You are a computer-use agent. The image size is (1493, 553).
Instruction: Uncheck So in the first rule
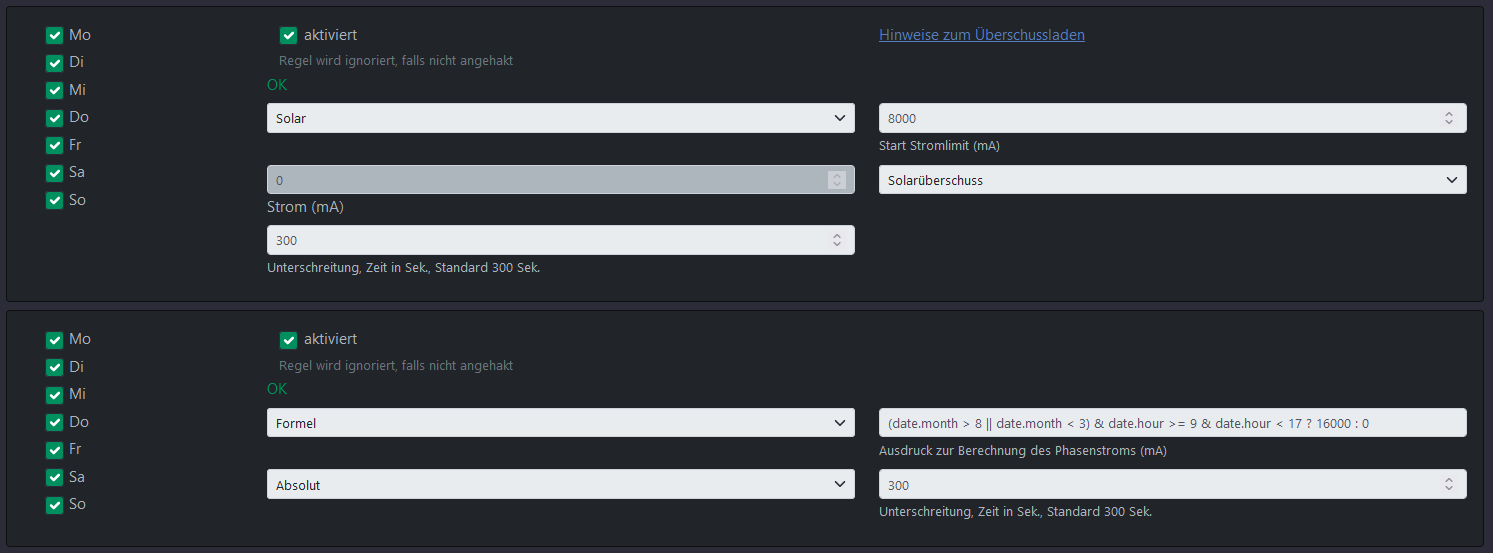click(55, 200)
